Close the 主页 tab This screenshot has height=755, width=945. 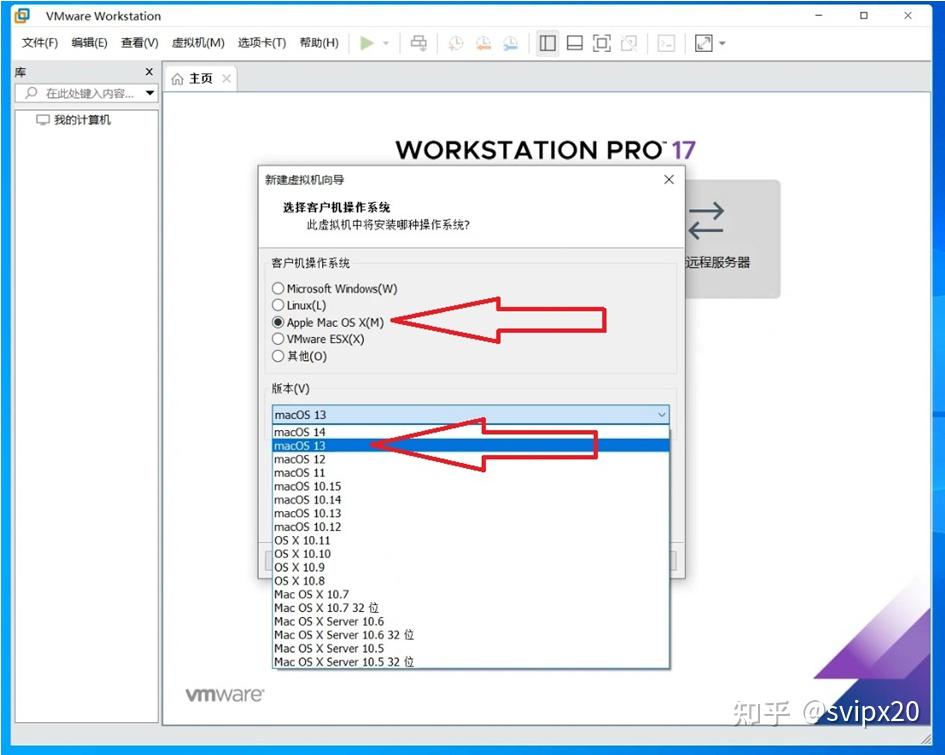pyautogui.click(x=227, y=78)
